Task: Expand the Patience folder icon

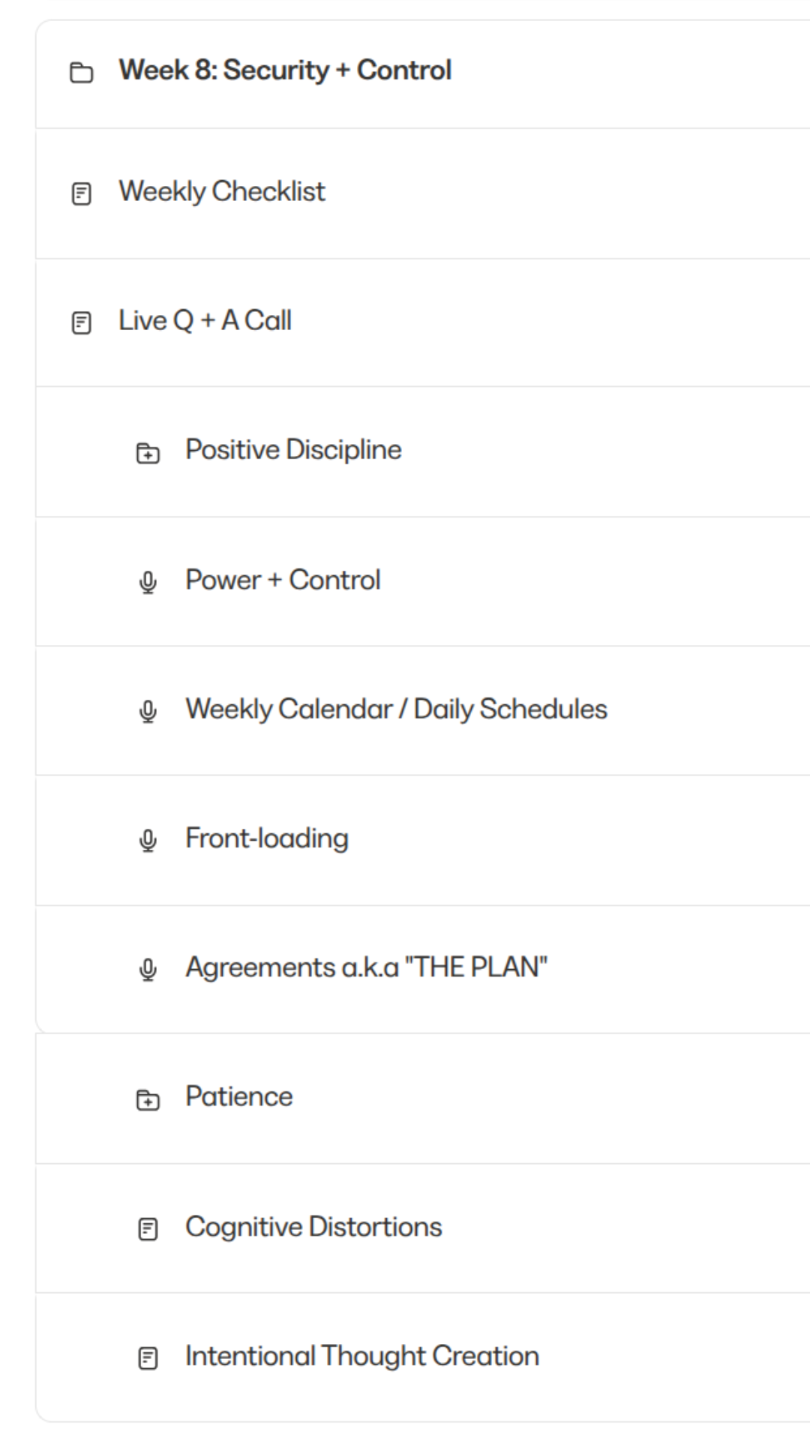Action: [148, 1099]
